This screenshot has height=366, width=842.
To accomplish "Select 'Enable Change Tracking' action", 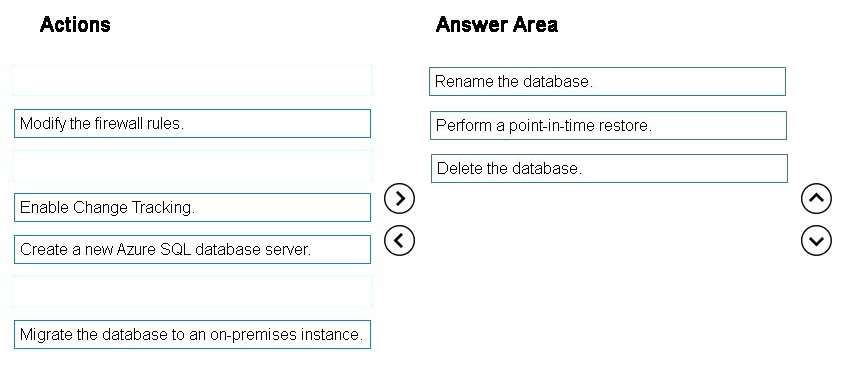I will click(192, 207).
